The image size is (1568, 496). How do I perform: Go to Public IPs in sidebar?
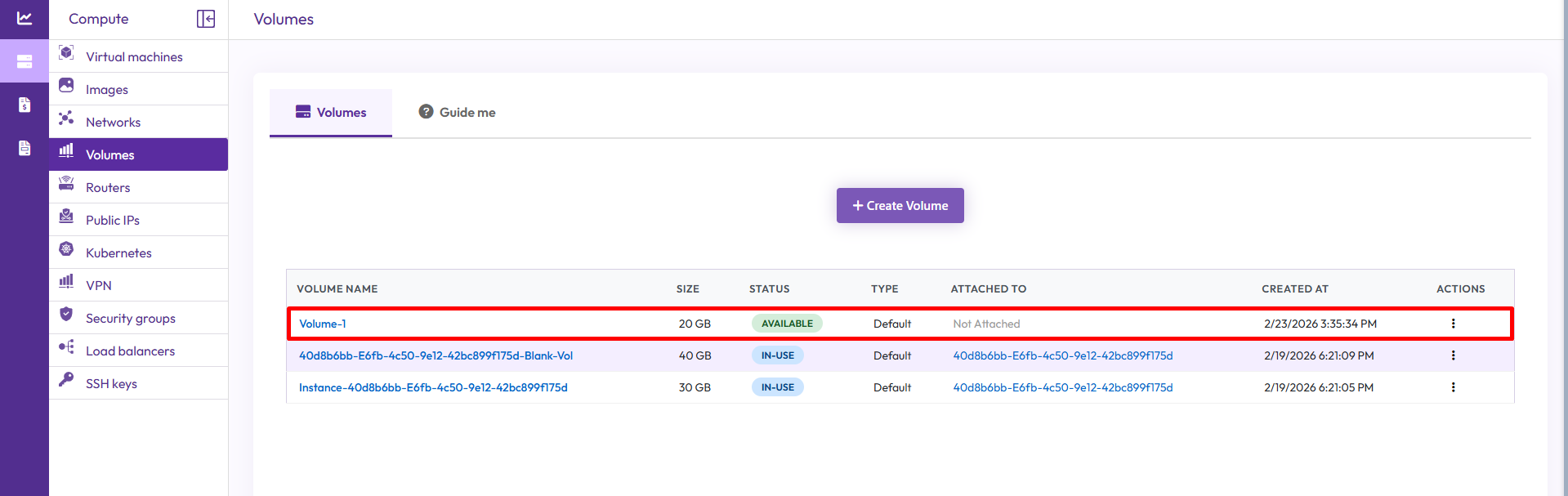tap(113, 220)
